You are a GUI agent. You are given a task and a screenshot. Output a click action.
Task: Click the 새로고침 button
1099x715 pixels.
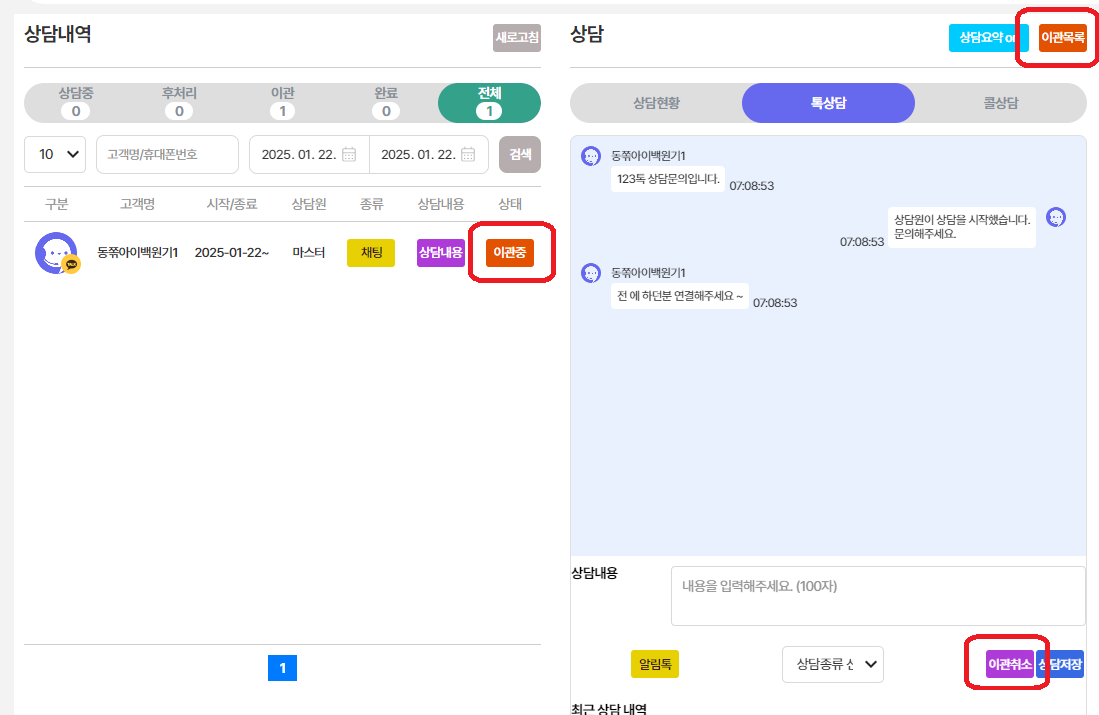[516, 38]
